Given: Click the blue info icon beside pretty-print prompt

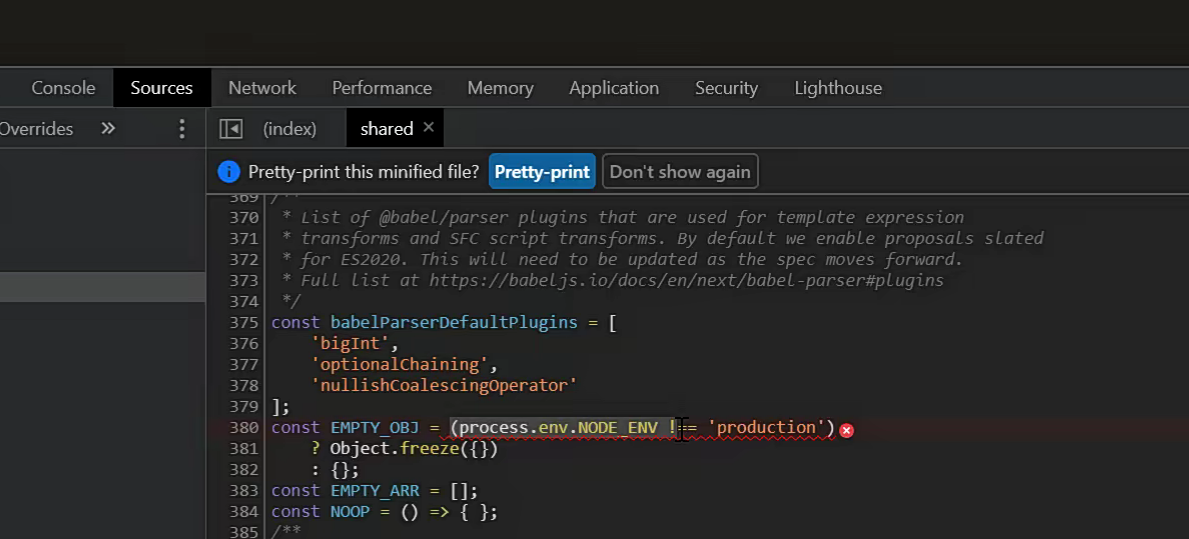Looking at the screenshot, I should (229, 172).
